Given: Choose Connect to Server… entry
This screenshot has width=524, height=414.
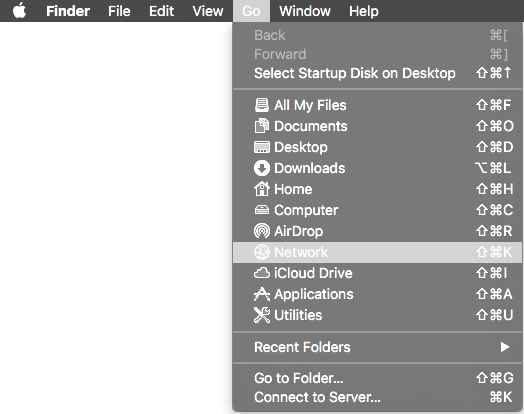Looking at the screenshot, I should click(x=377, y=397).
